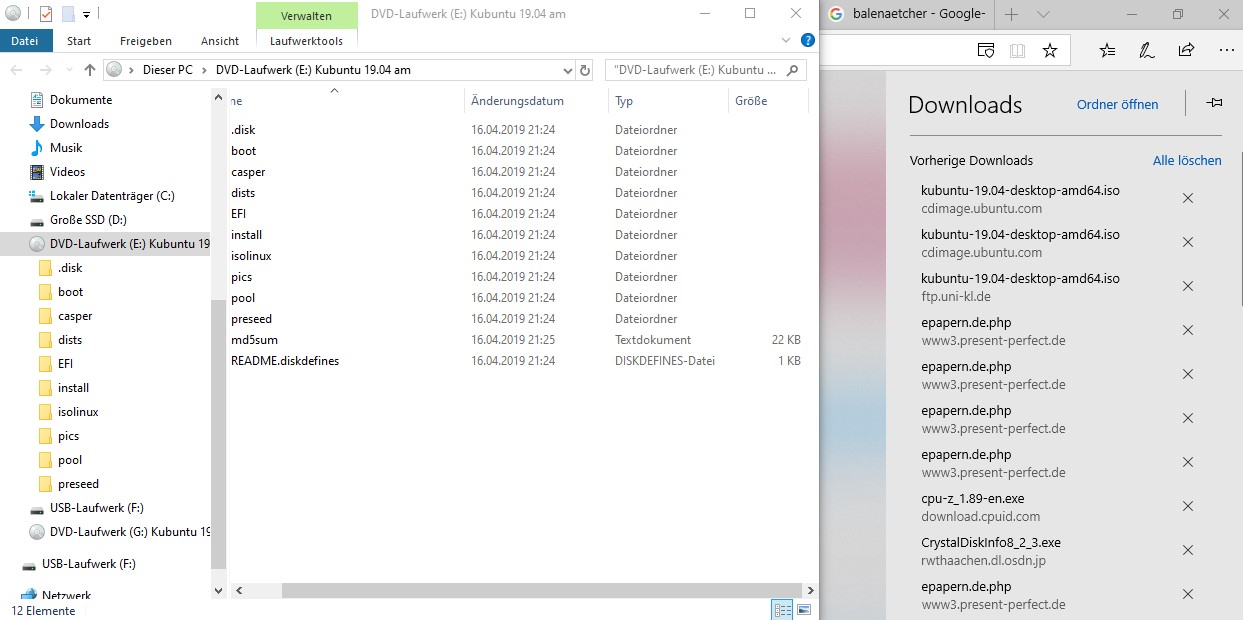Open Edge tab preview dropdown chevron

point(1043,15)
